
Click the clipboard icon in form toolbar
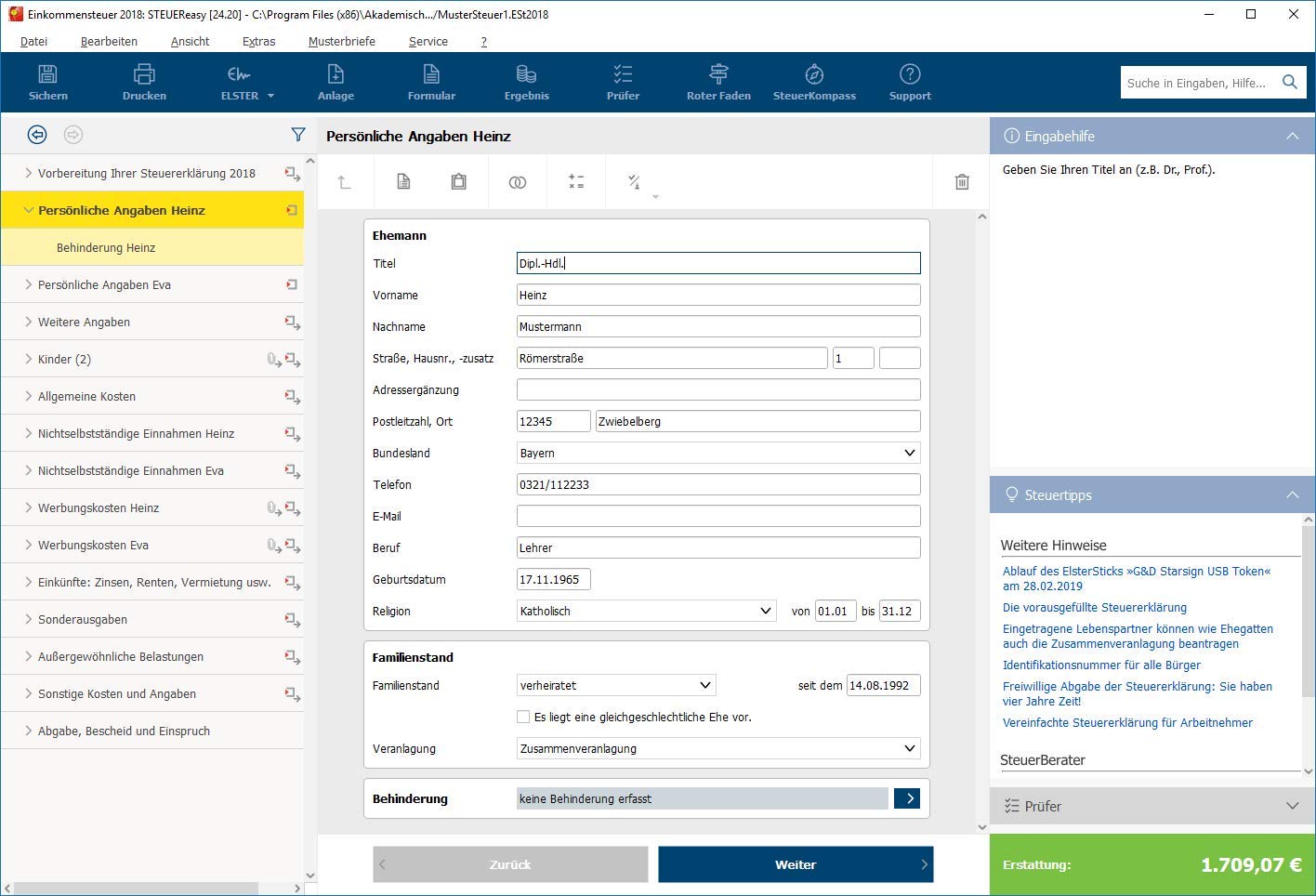point(459,182)
